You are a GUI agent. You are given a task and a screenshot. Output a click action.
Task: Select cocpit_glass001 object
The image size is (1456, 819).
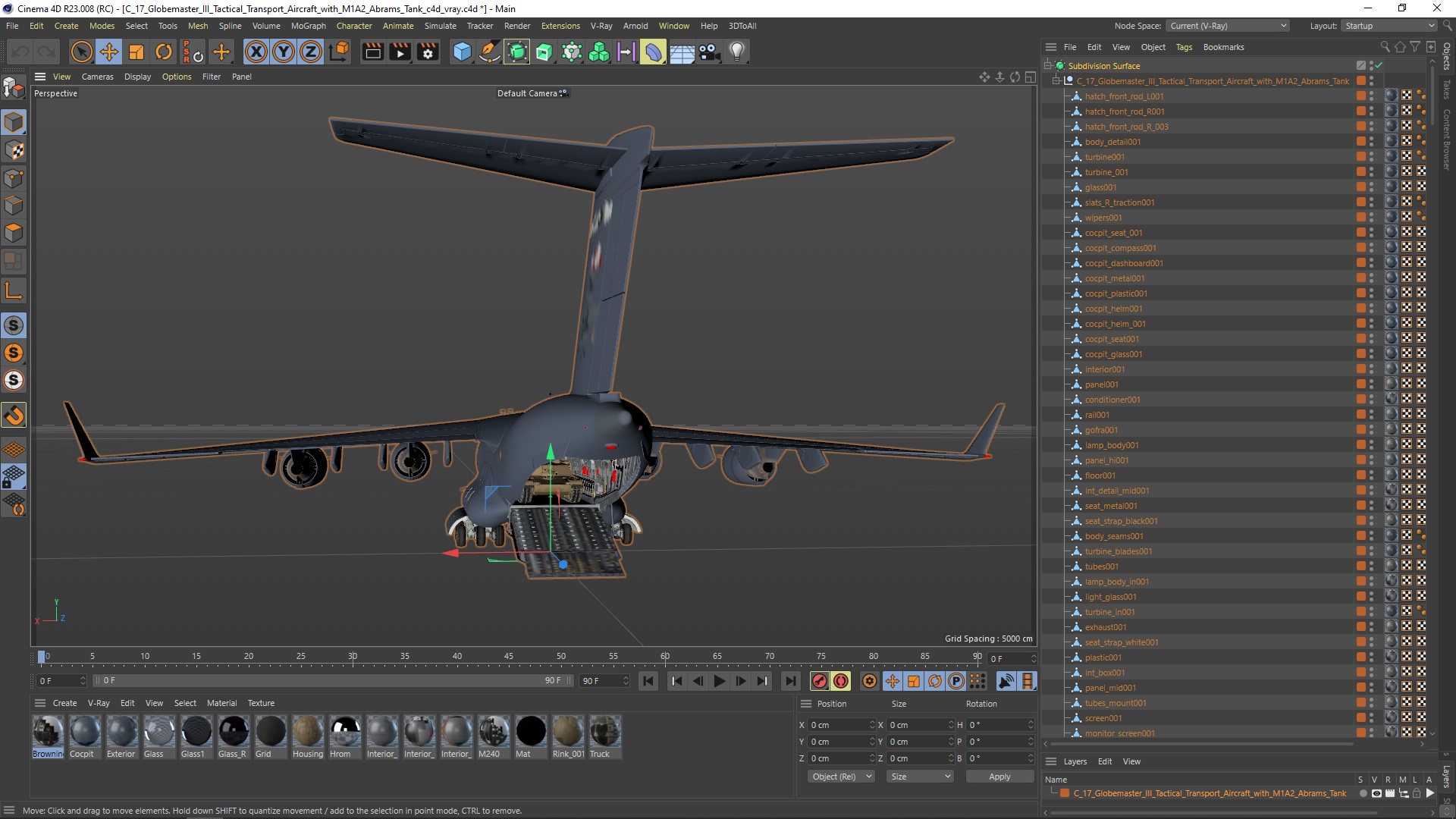pyautogui.click(x=1113, y=354)
